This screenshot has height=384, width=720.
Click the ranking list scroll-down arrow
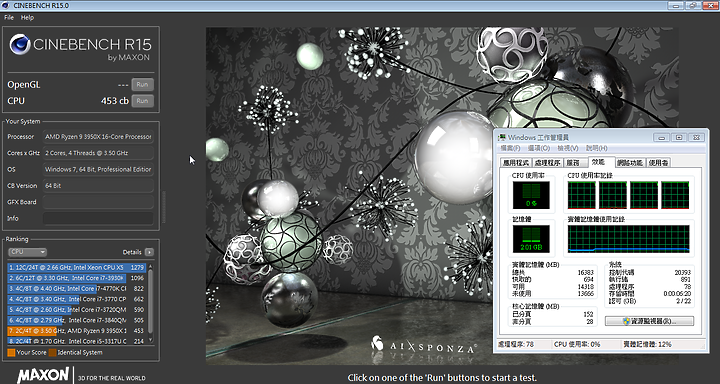(x=150, y=341)
